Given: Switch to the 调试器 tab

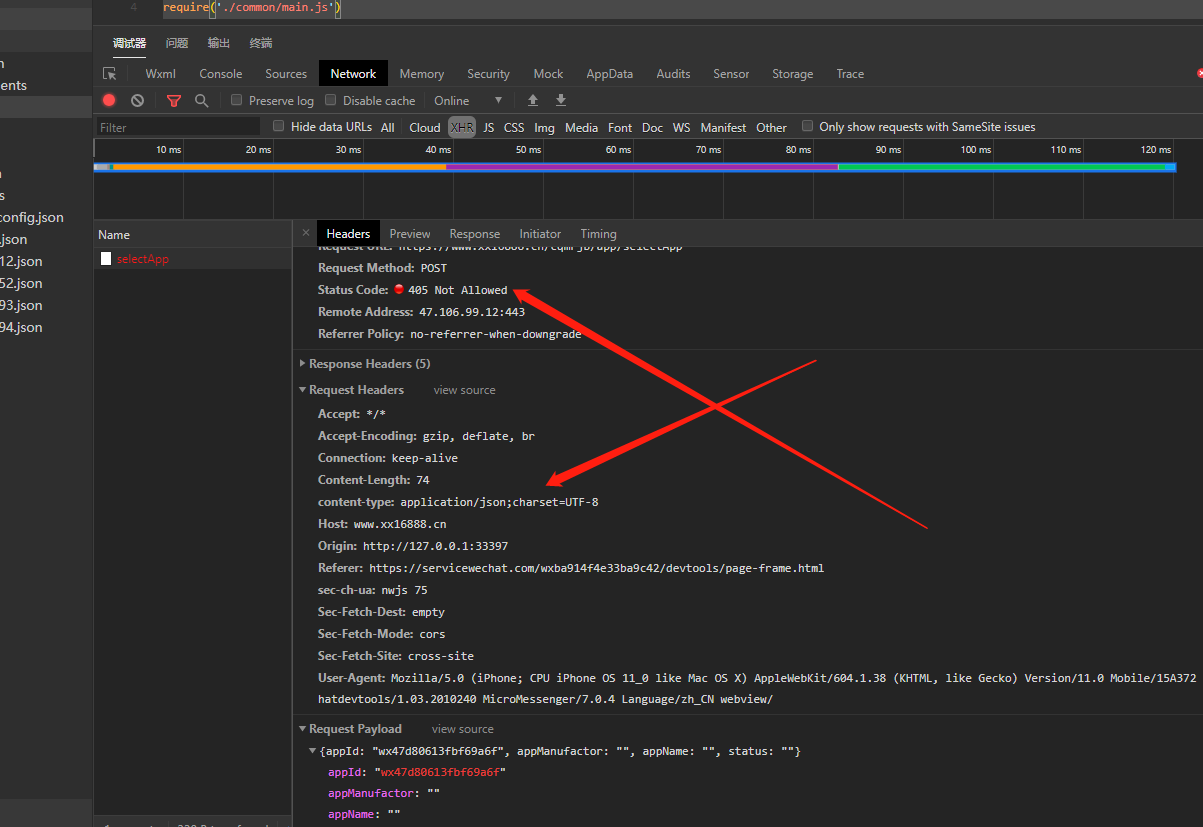Looking at the screenshot, I should (129, 43).
